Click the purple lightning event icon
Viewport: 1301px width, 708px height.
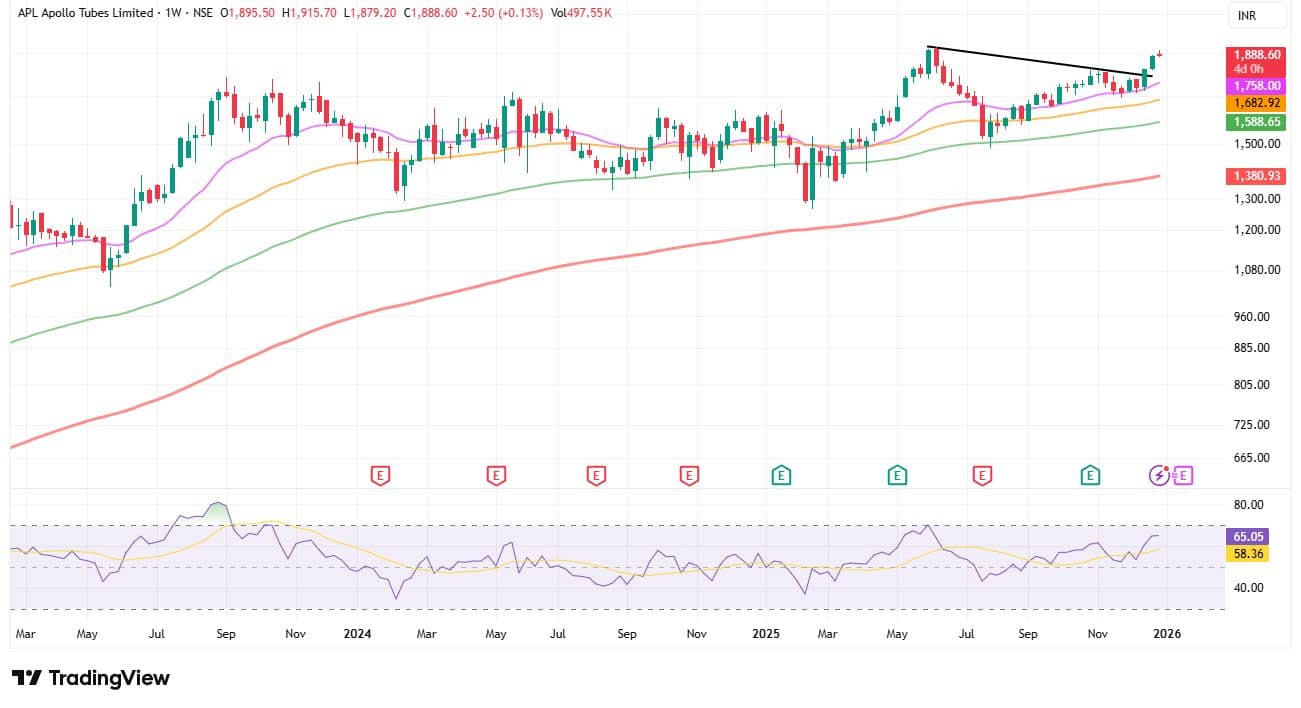tap(1159, 476)
